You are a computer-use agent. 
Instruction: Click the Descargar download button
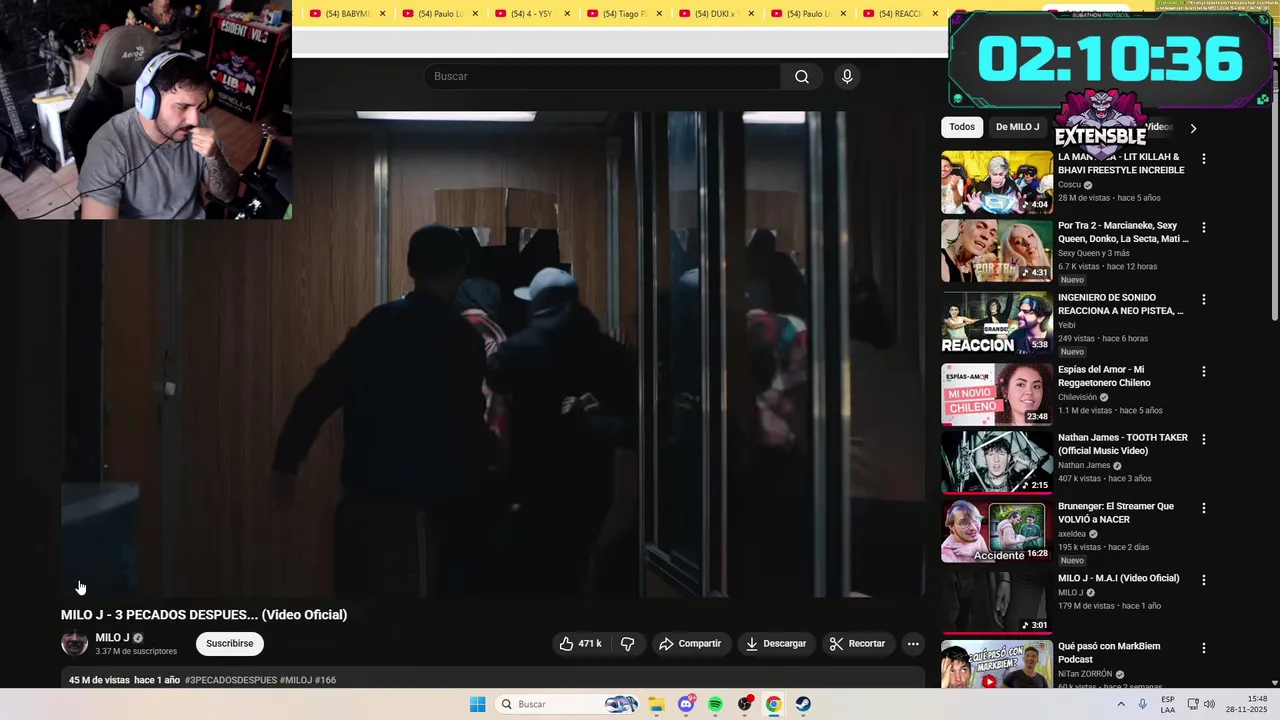(776, 644)
